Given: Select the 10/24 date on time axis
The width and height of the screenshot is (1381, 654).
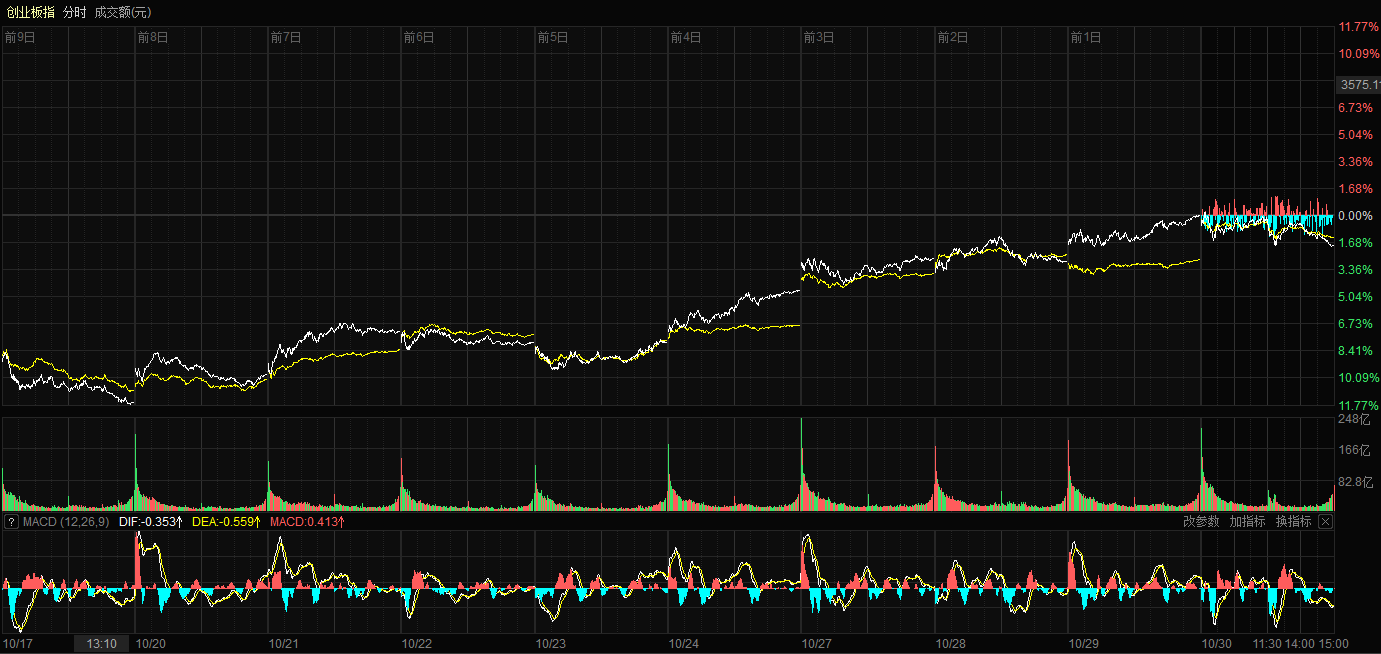Looking at the screenshot, I should tap(684, 644).
